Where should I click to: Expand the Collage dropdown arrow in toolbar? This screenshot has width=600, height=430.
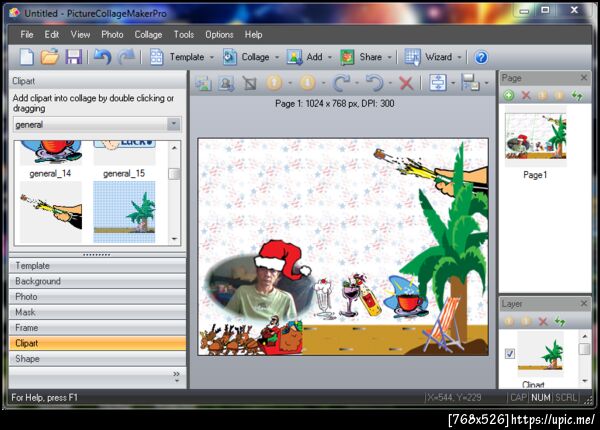[x=277, y=58]
